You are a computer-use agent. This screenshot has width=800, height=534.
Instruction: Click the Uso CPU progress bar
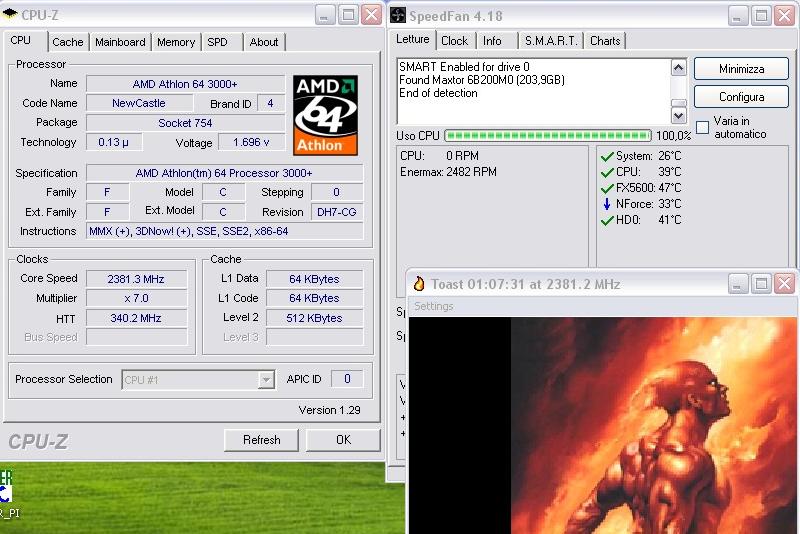click(x=548, y=136)
